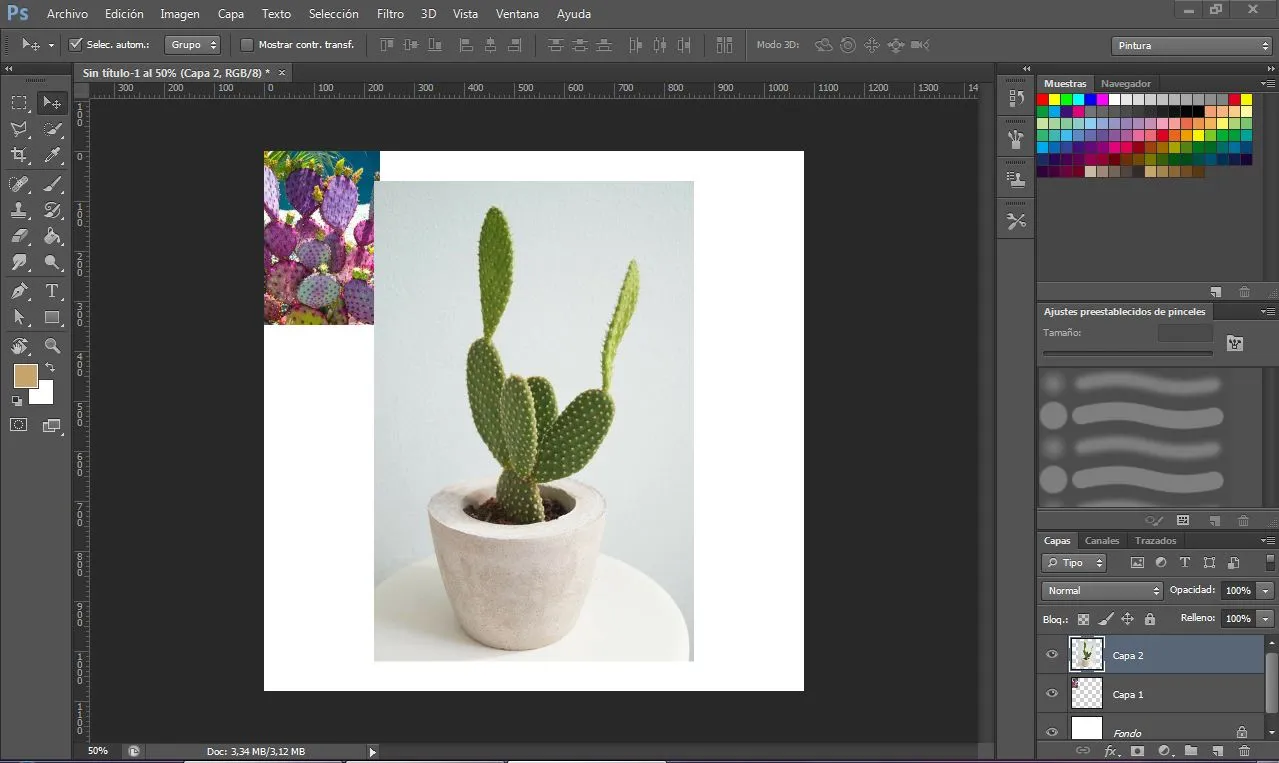Image resolution: width=1279 pixels, height=763 pixels.
Task: Toggle visibility of the Fondo layer
Action: point(1051,732)
